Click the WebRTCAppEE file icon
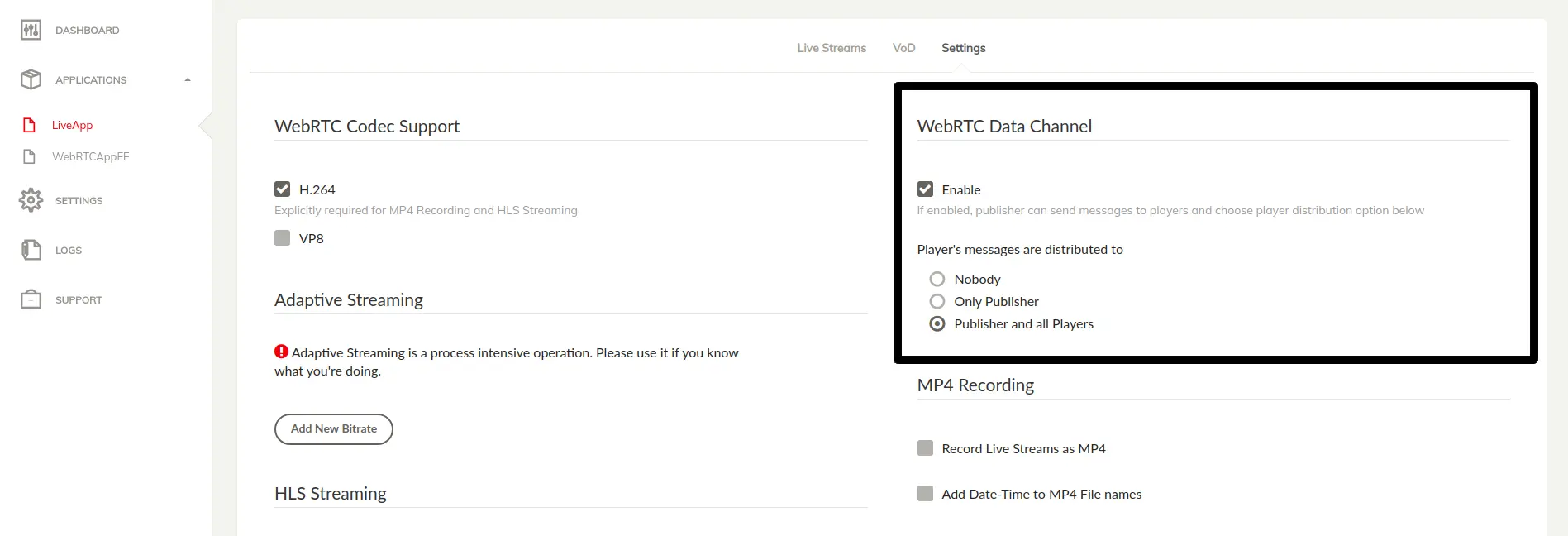 [x=30, y=156]
